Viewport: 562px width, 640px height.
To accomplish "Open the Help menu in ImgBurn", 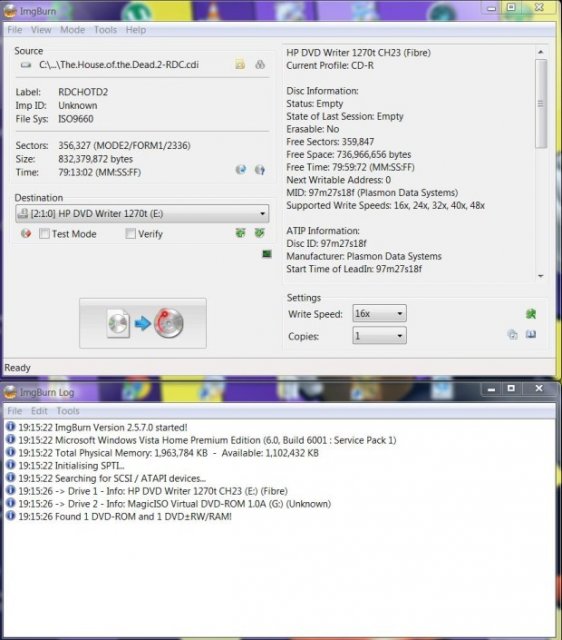I will (136, 30).
